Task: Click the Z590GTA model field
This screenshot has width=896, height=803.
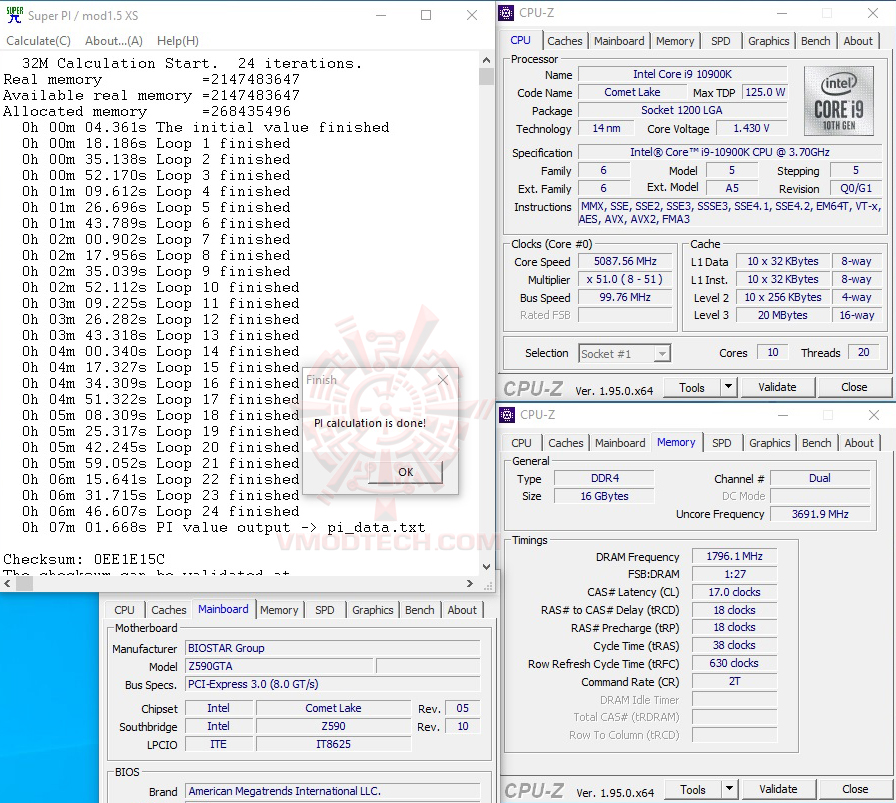Action: pyautogui.click(x=279, y=666)
